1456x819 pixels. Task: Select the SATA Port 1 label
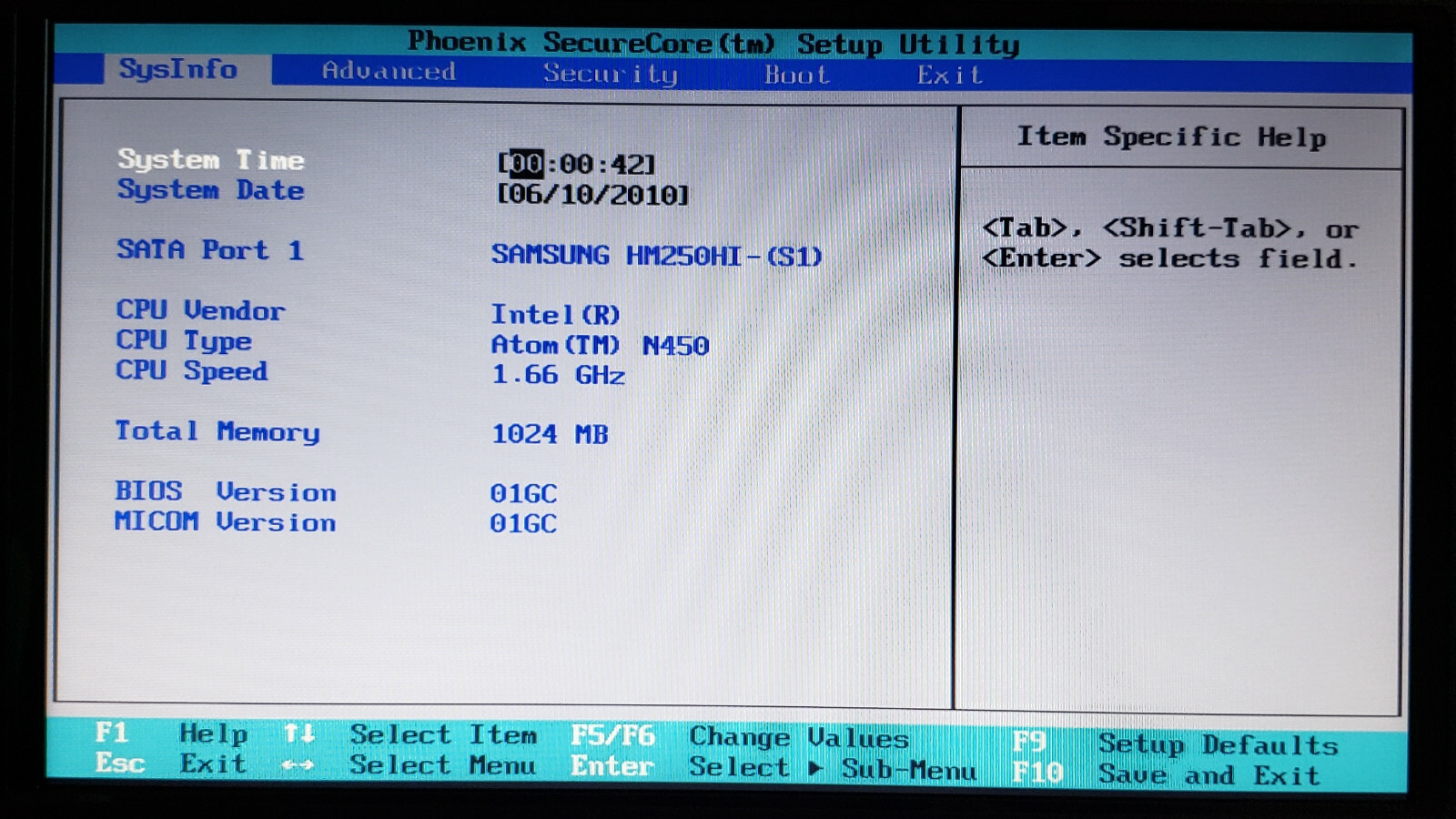(x=210, y=249)
